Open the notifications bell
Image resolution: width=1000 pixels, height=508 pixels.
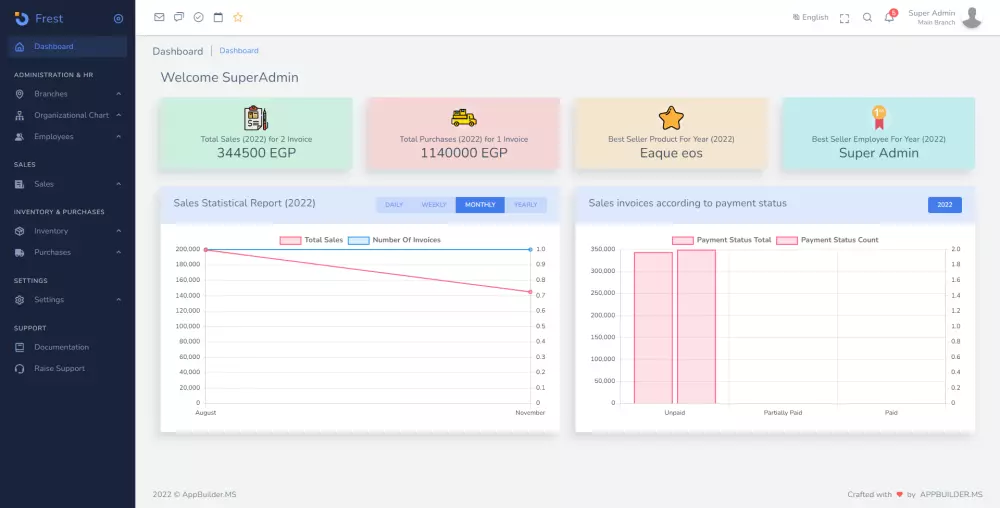(889, 17)
